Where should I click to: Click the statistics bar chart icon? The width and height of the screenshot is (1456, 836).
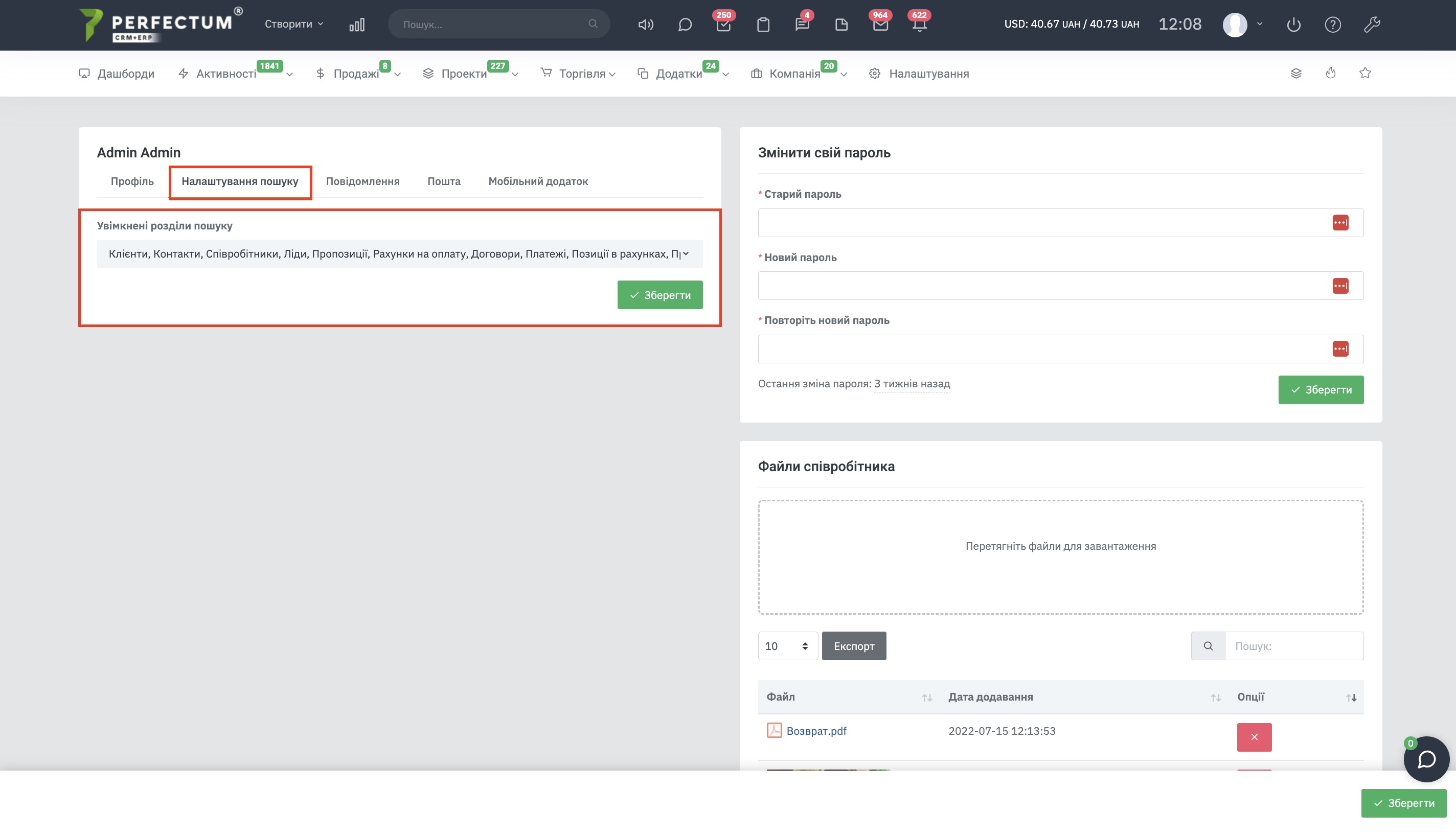click(357, 25)
